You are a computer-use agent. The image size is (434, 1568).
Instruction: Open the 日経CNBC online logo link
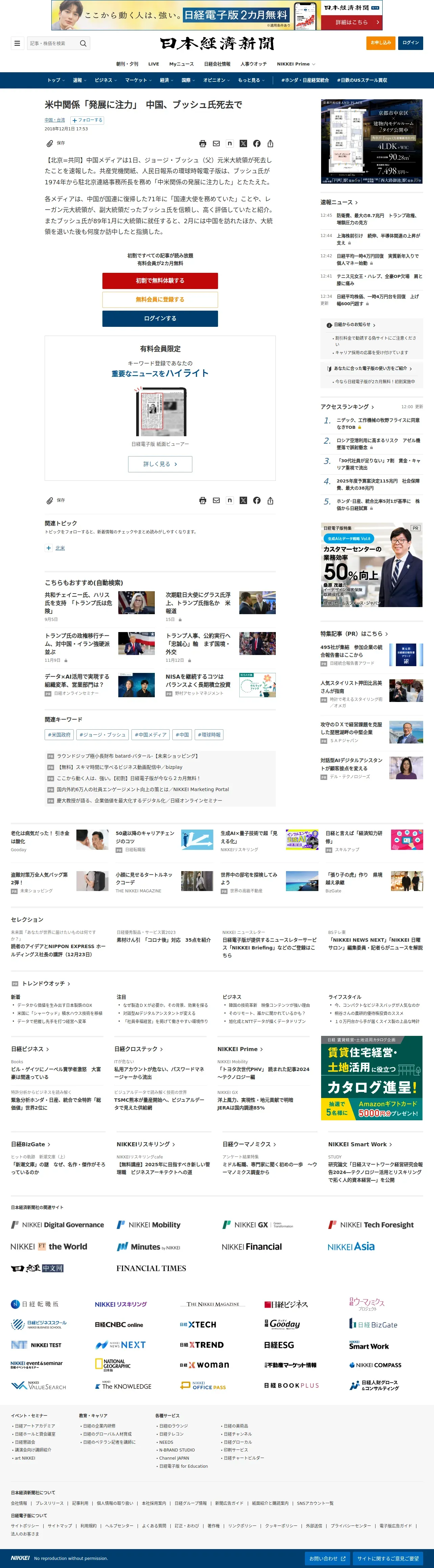119,1325
